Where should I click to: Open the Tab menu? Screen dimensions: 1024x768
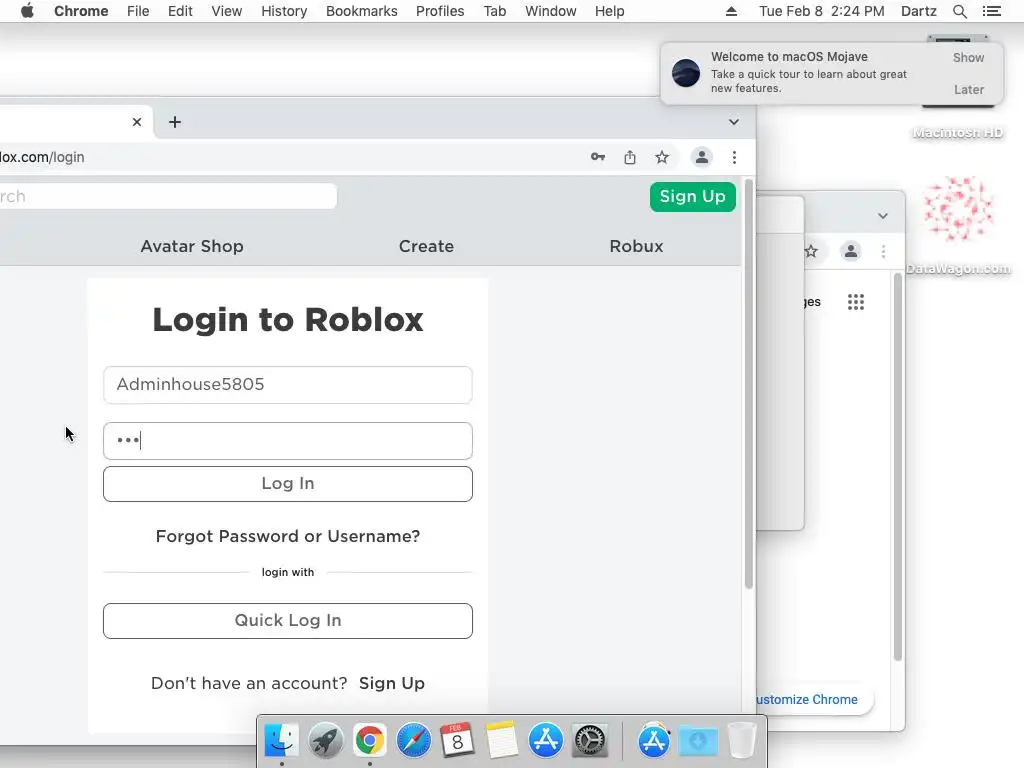(494, 11)
